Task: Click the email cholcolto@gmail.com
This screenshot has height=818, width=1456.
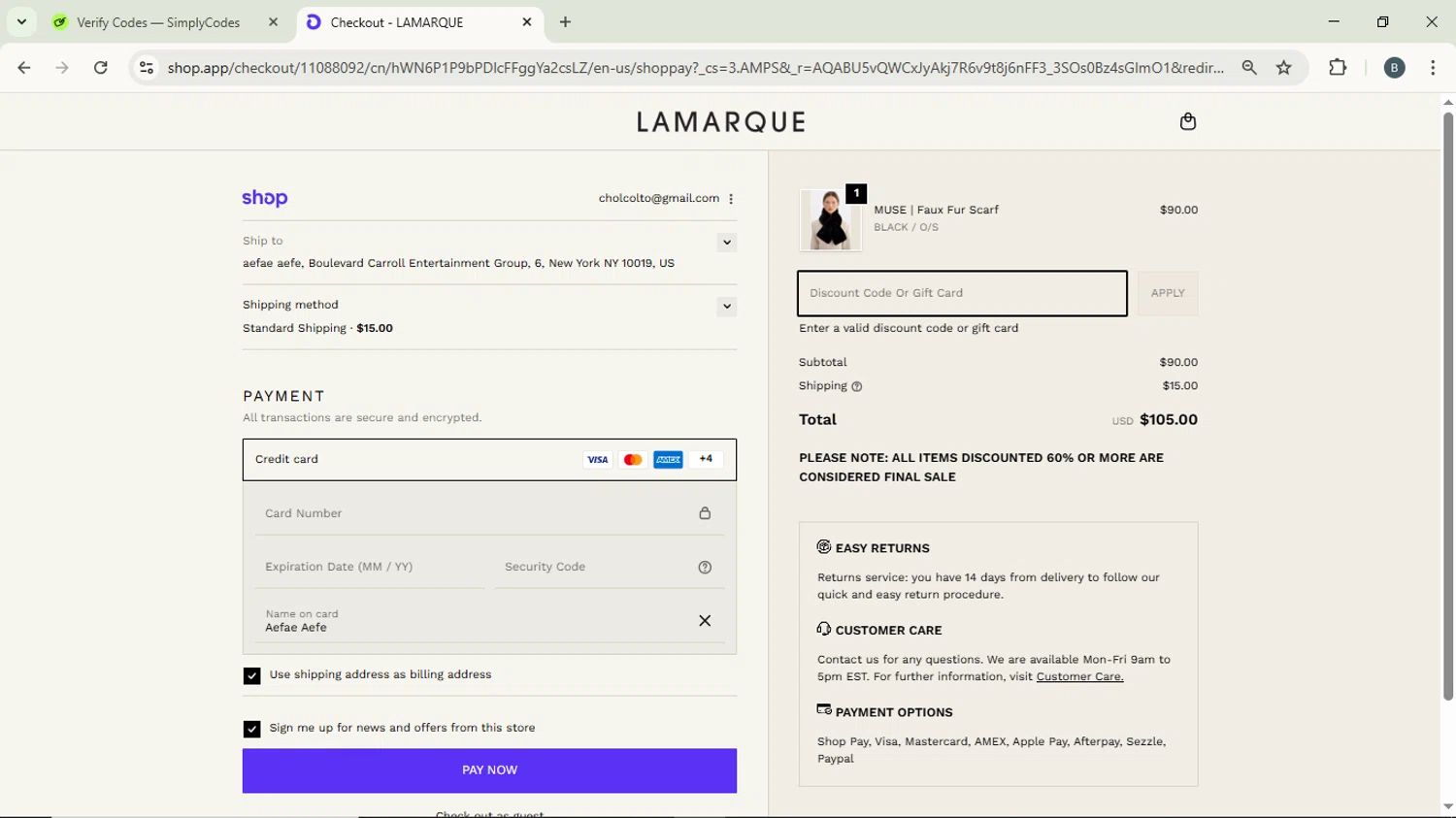Action: point(659,198)
